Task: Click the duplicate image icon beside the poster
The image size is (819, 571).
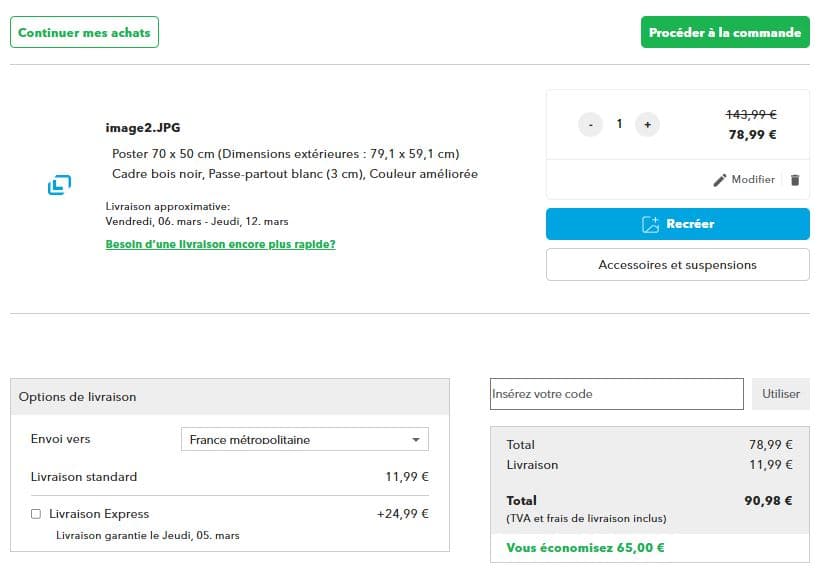Action: pos(59,185)
